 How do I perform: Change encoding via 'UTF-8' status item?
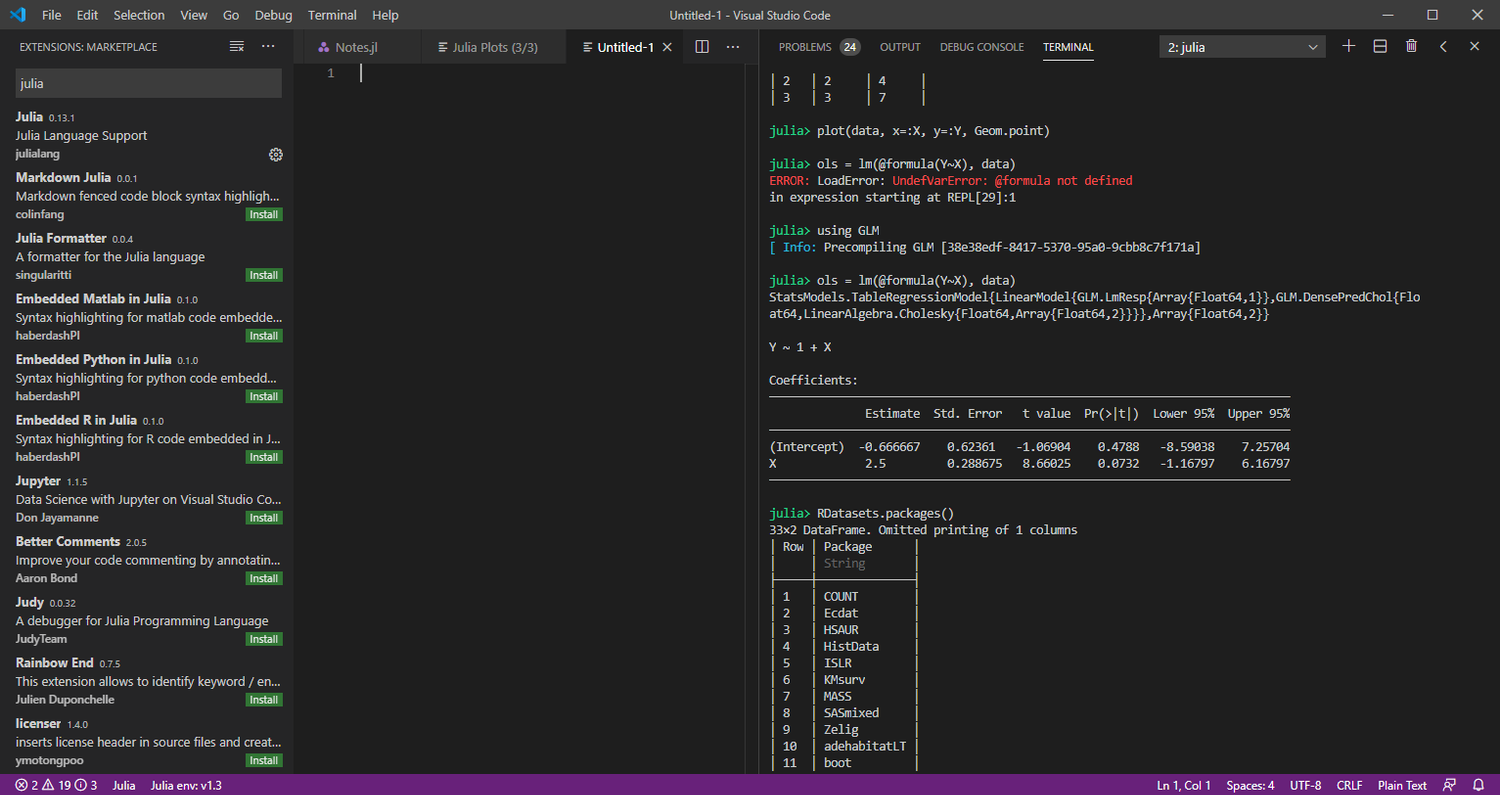pos(1305,785)
